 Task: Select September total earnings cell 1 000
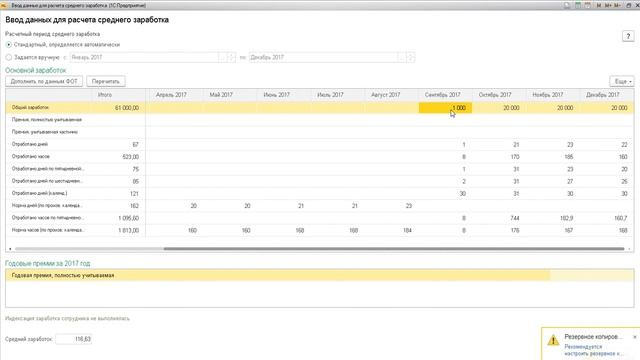pos(445,108)
